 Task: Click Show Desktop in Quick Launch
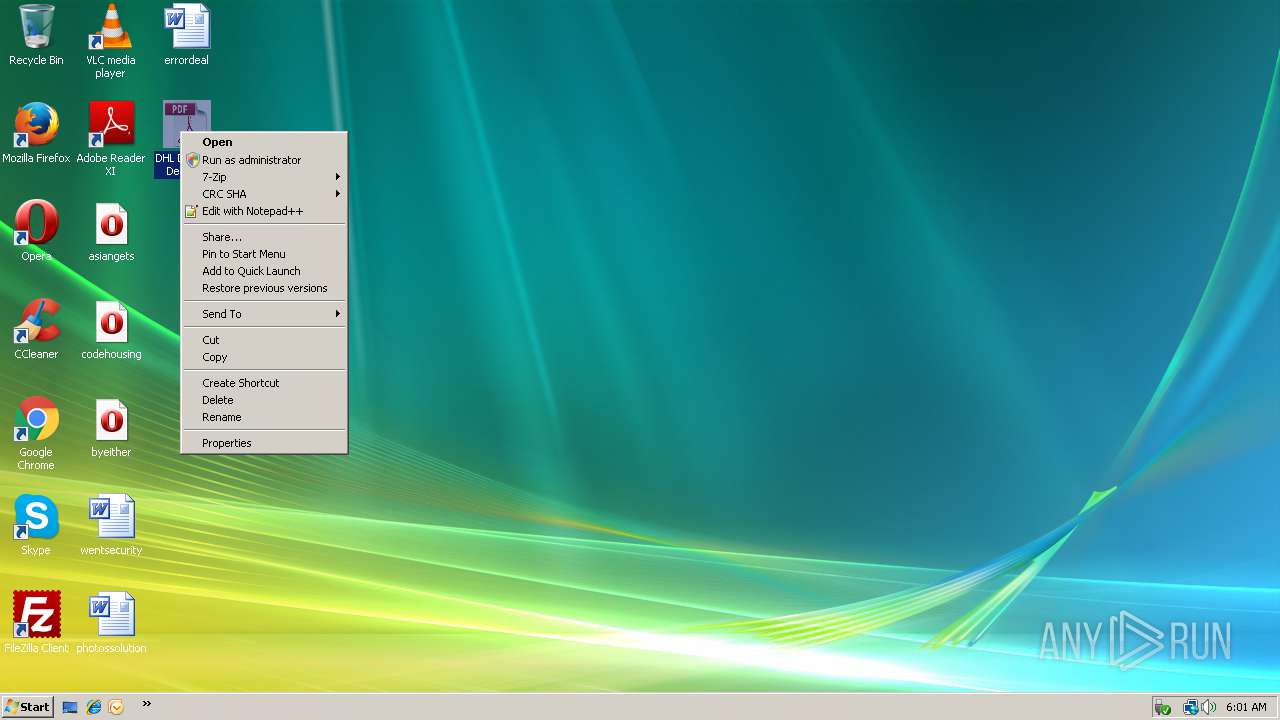pos(70,707)
